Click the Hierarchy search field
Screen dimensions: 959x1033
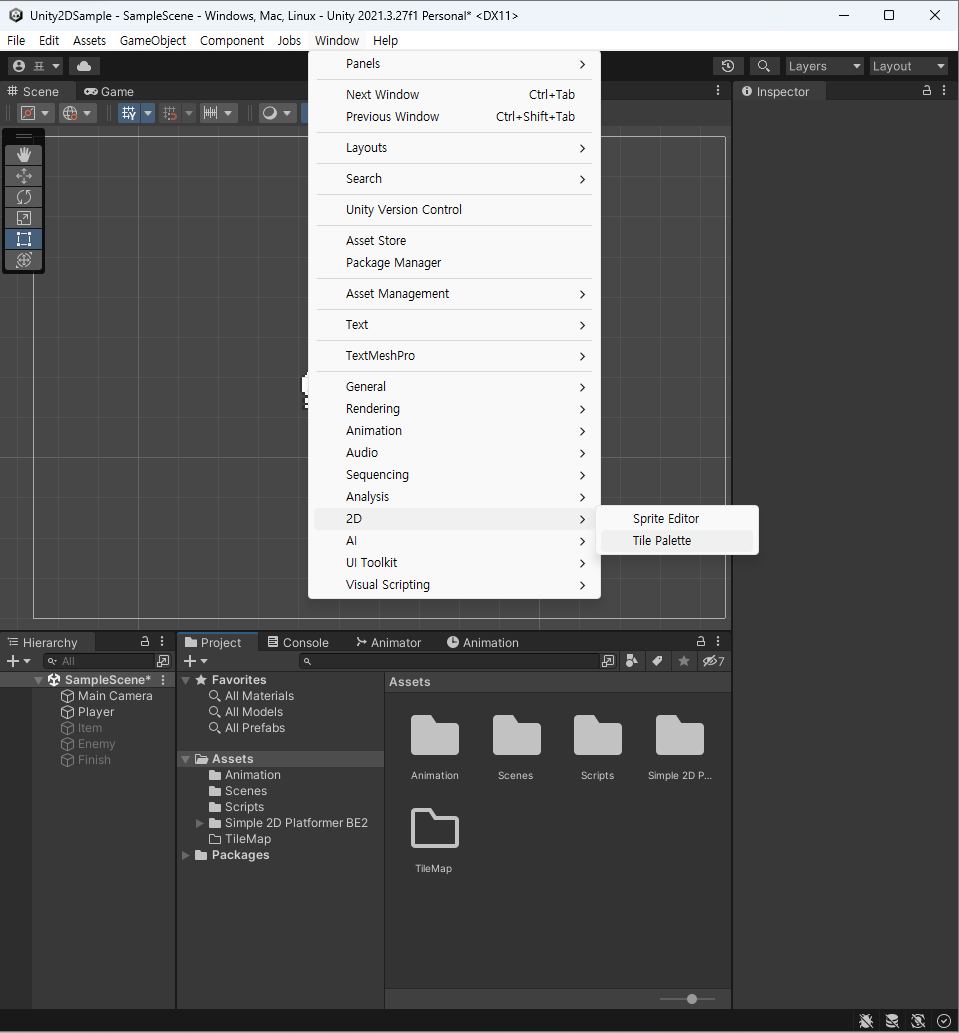coord(99,661)
